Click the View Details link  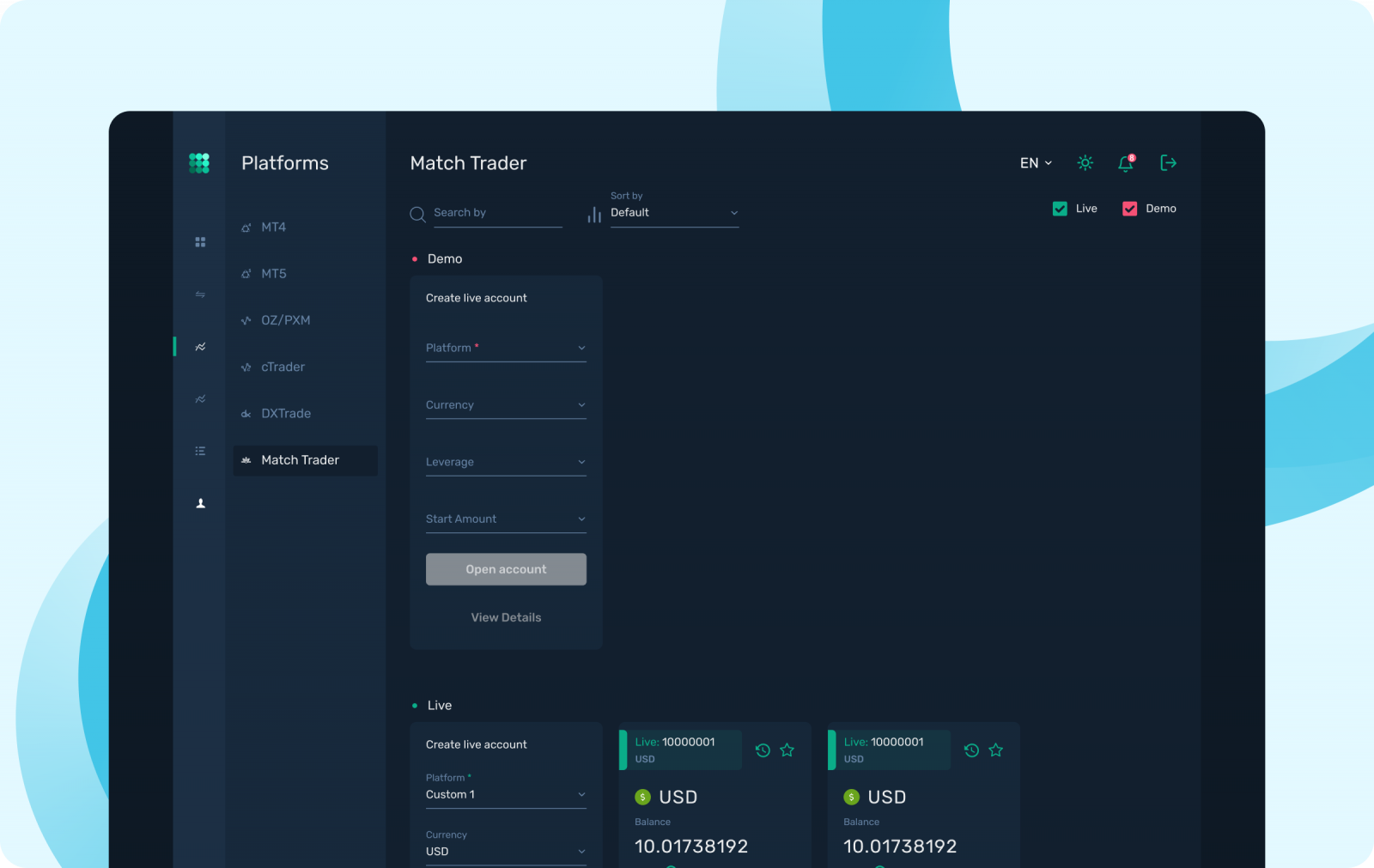[x=506, y=617]
